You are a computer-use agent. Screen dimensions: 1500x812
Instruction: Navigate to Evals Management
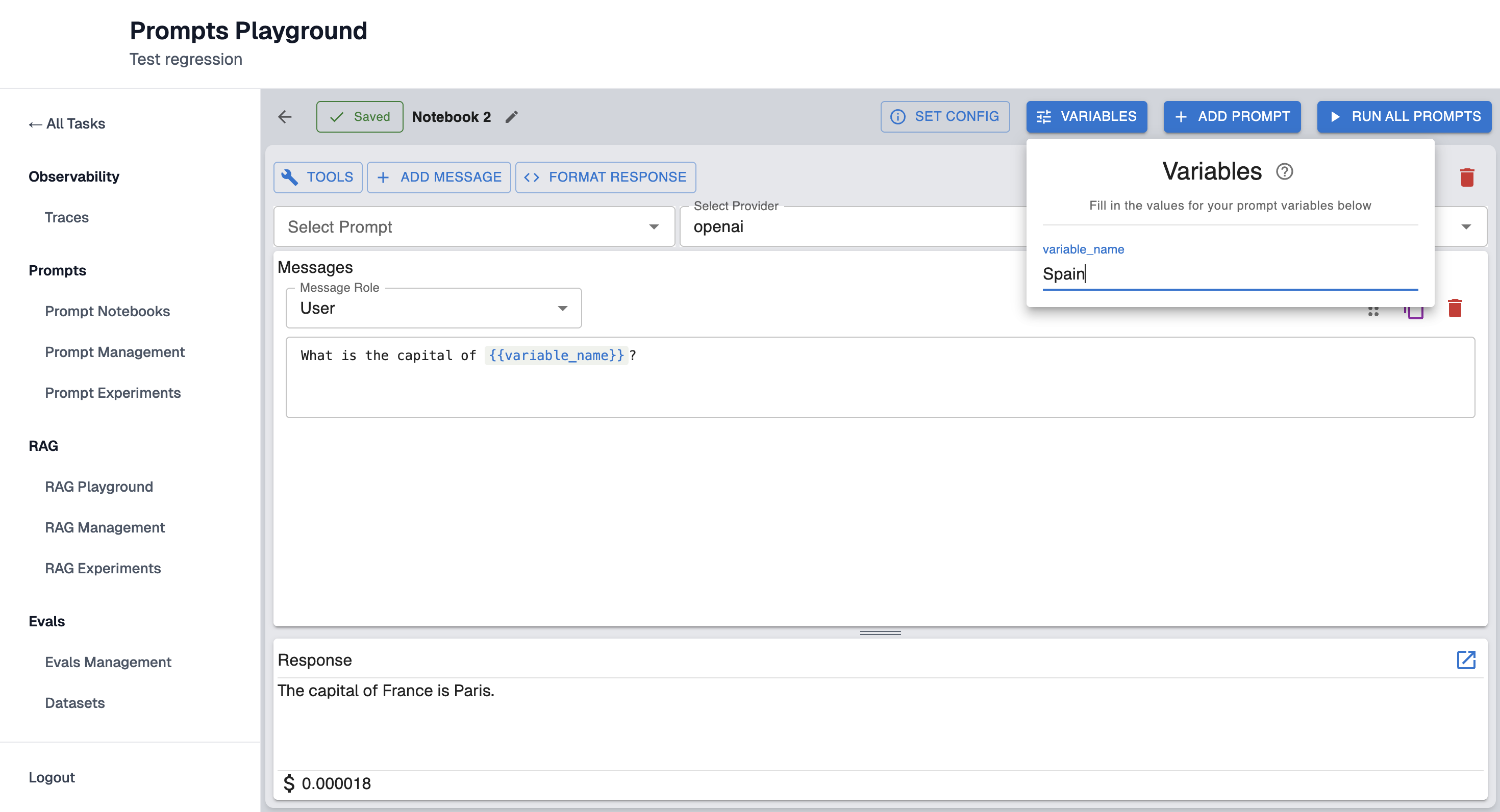tap(108, 662)
